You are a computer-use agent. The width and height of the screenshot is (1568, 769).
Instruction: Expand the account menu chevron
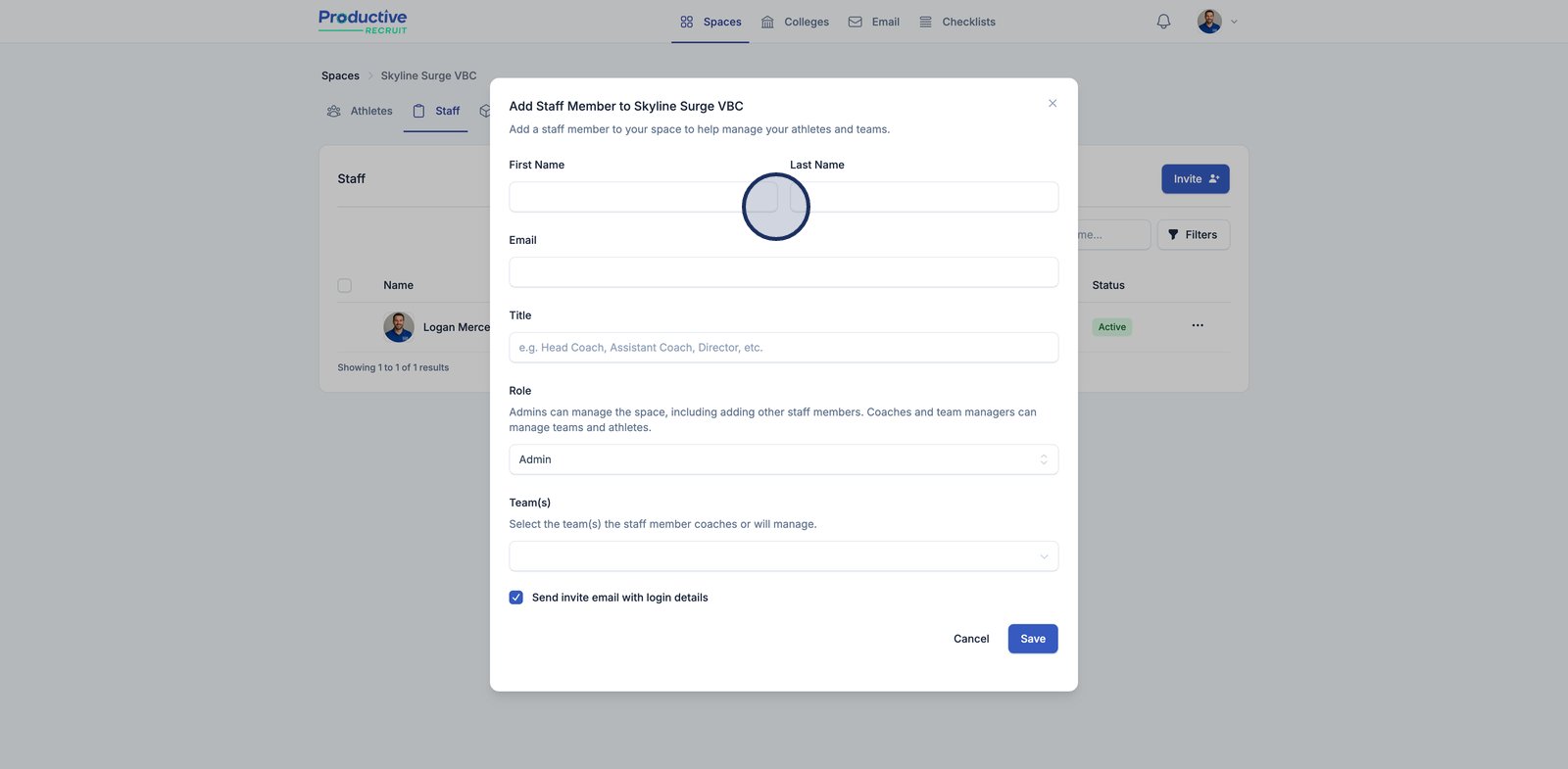point(1234,22)
